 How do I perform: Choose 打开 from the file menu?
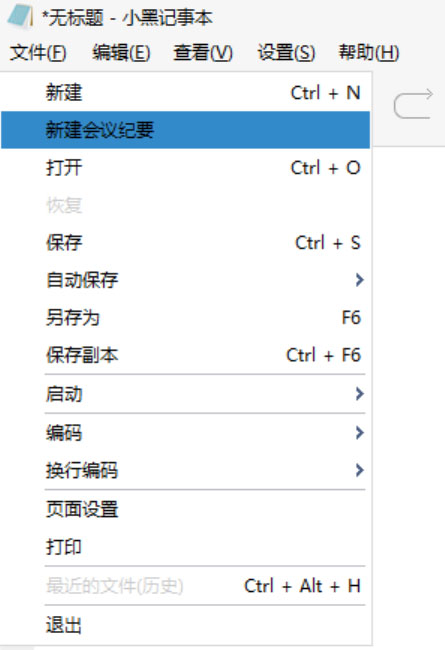pos(185,167)
